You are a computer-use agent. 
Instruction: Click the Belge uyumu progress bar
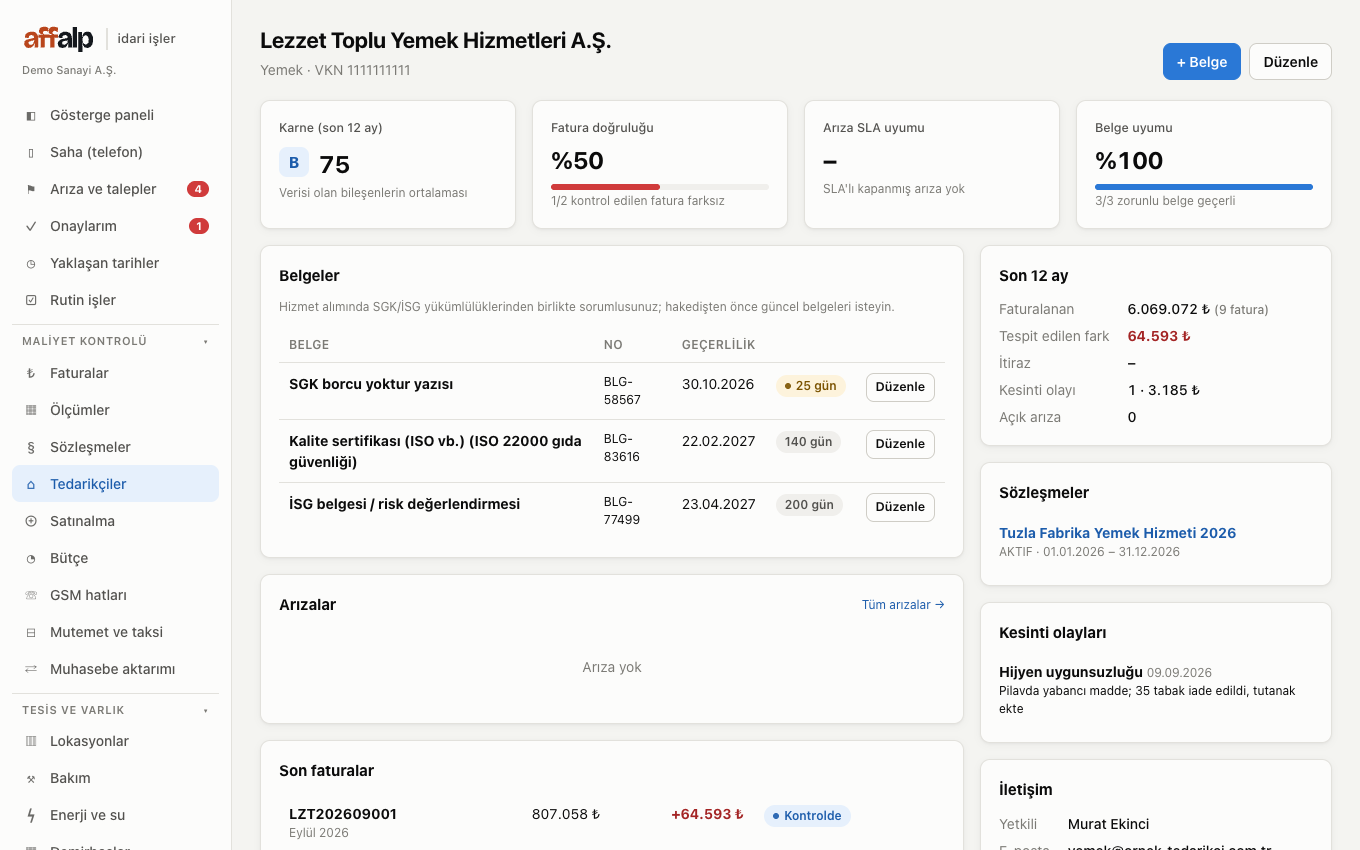tap(1204, 187)
